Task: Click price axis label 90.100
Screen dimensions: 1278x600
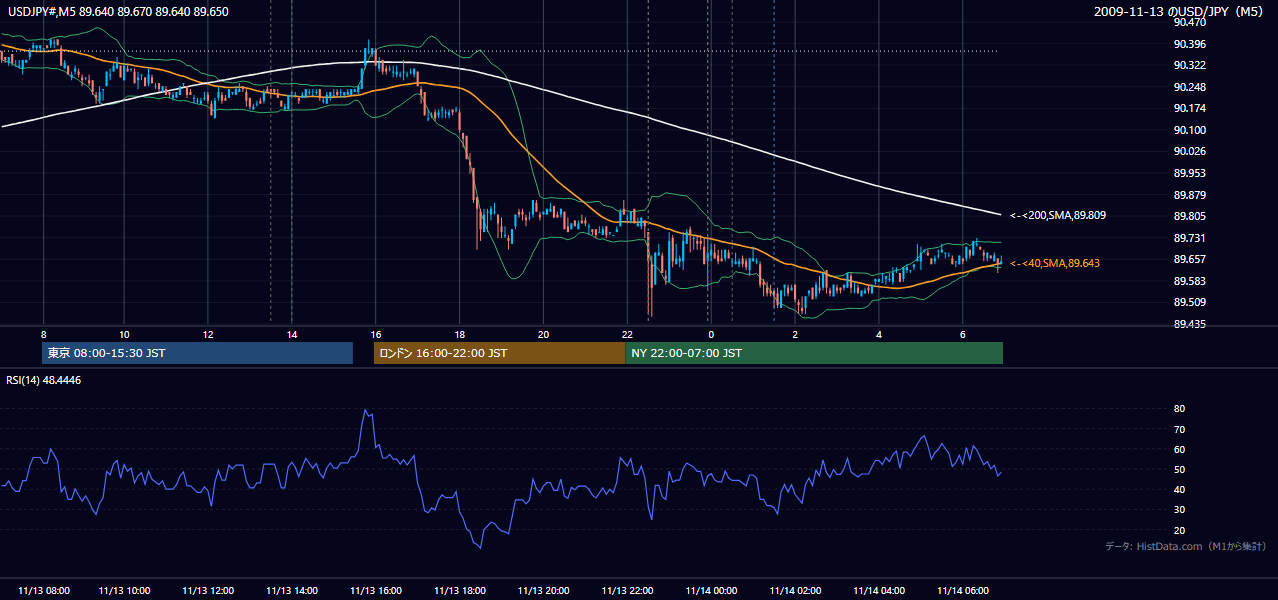Action: coord(1190,130)
